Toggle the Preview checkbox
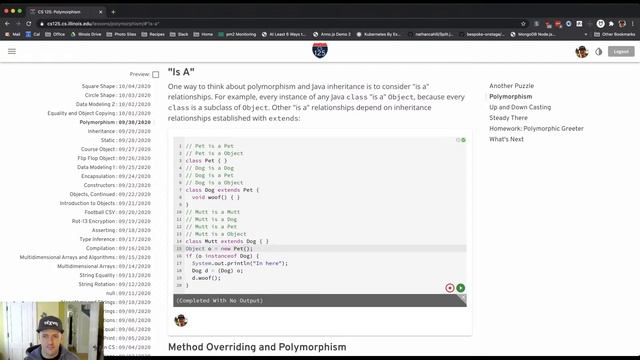 156,74
